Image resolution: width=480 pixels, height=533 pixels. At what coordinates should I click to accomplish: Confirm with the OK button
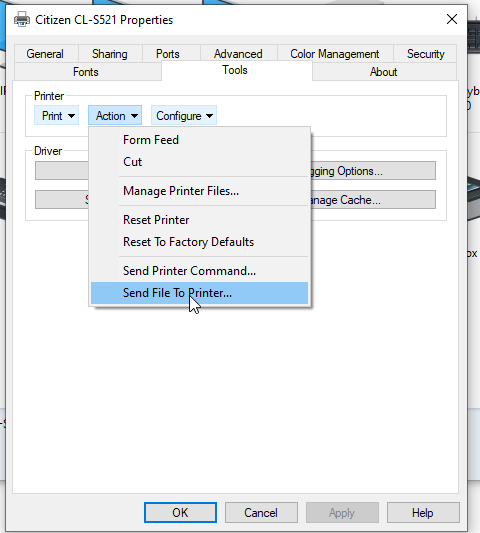180,512
